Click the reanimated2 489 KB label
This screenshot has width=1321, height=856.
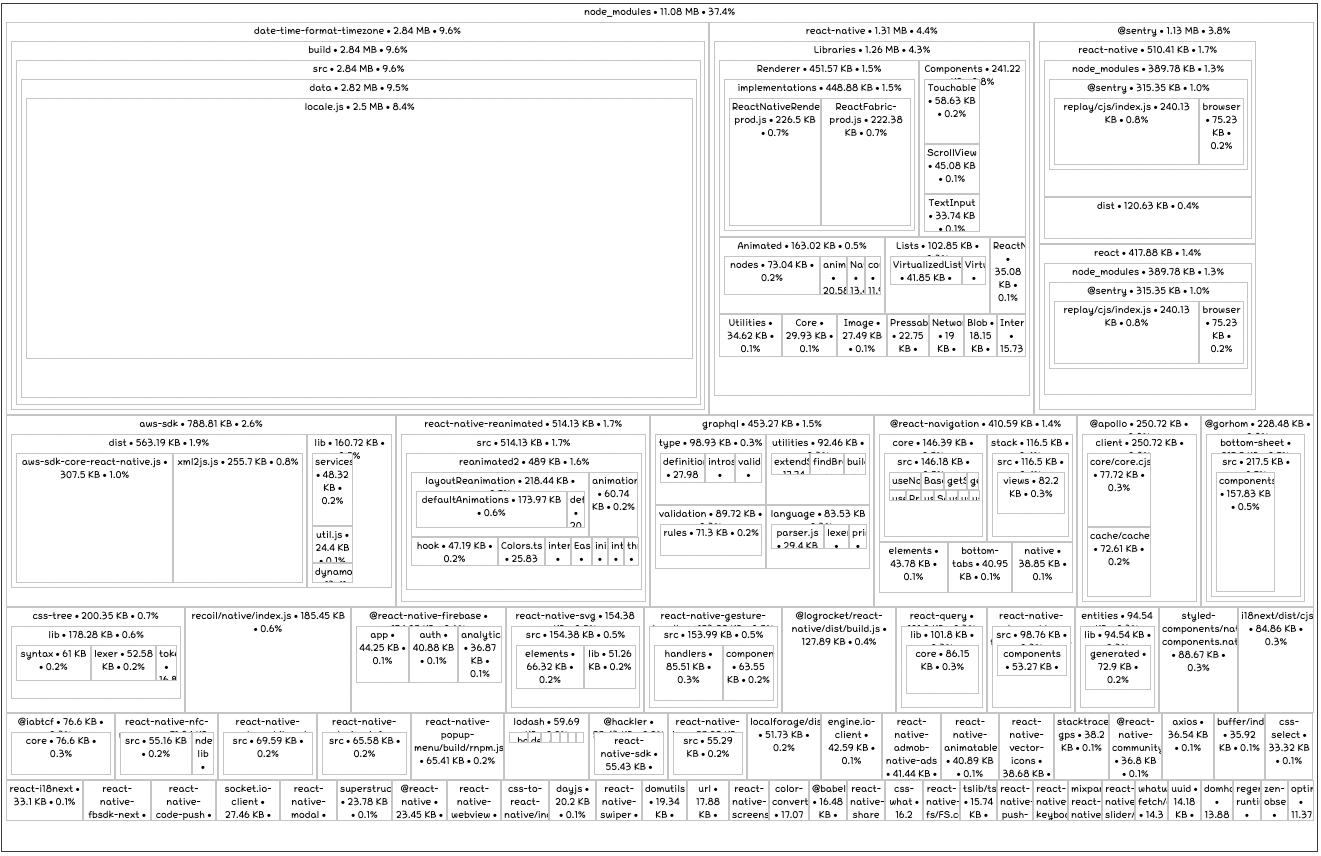pyautogui.click(x=524, y=462)
